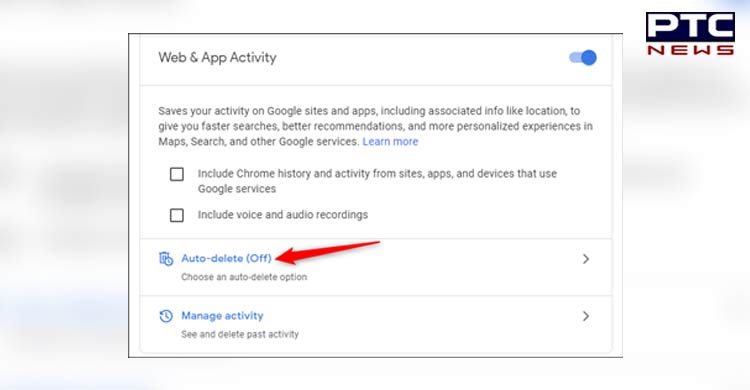
Task: Click the PTC News logo
Action: pyautogui.click(x=690, y=33)
